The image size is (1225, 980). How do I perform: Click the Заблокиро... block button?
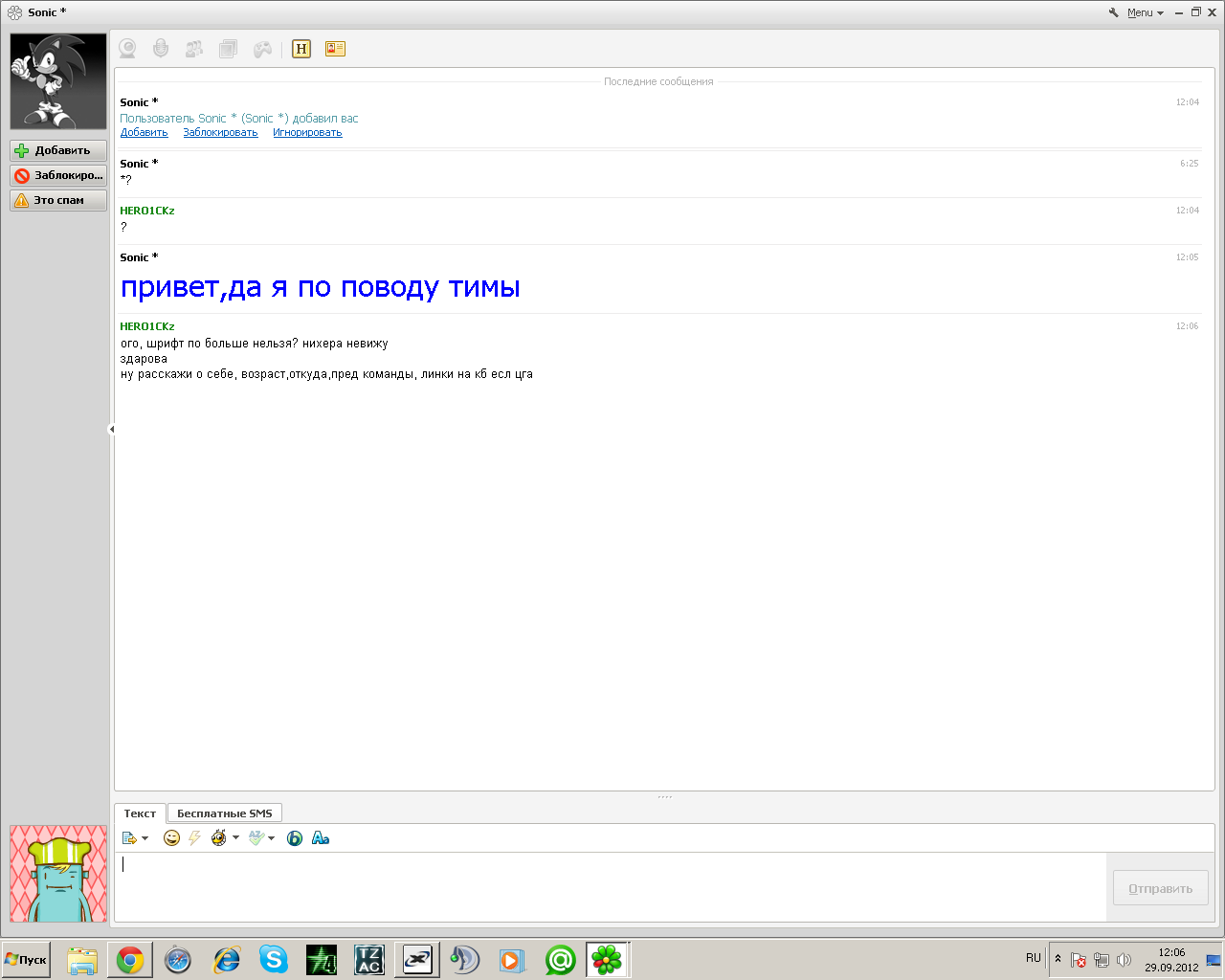point(58,175)
